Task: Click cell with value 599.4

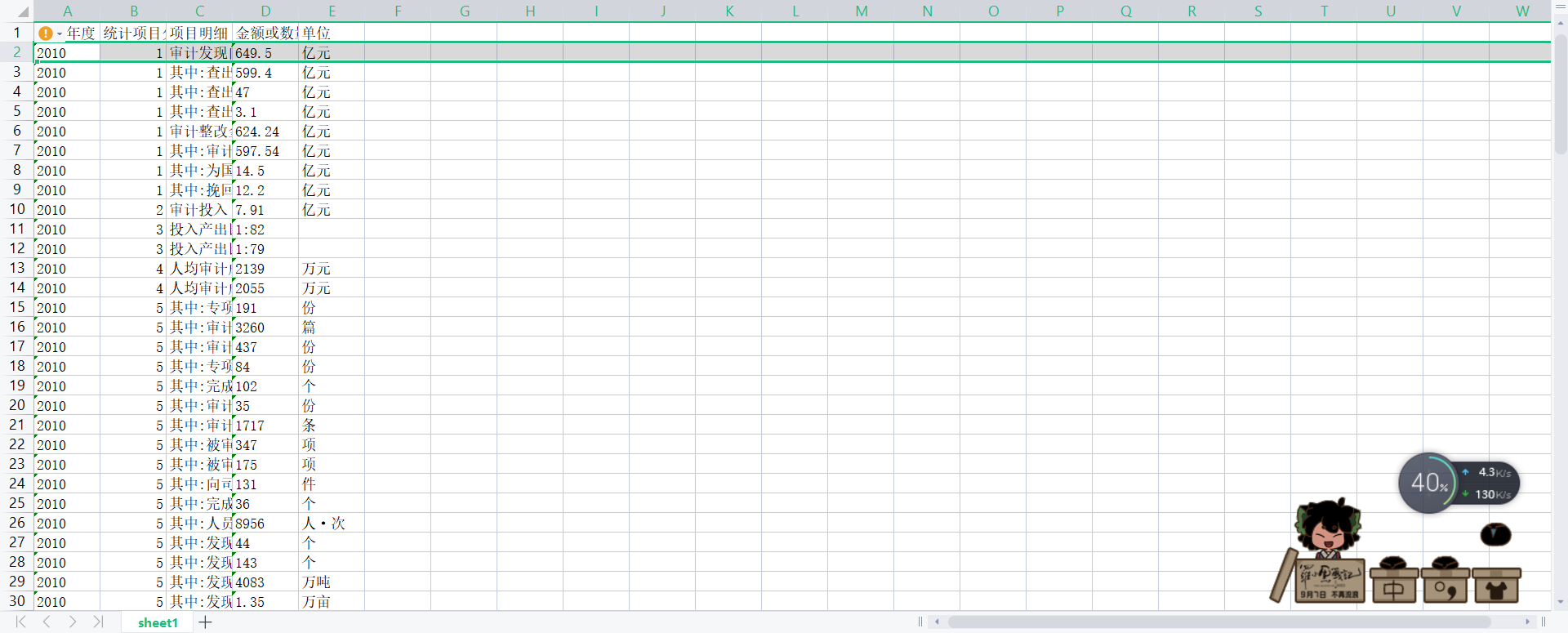Action: click(x=265, y=72)
